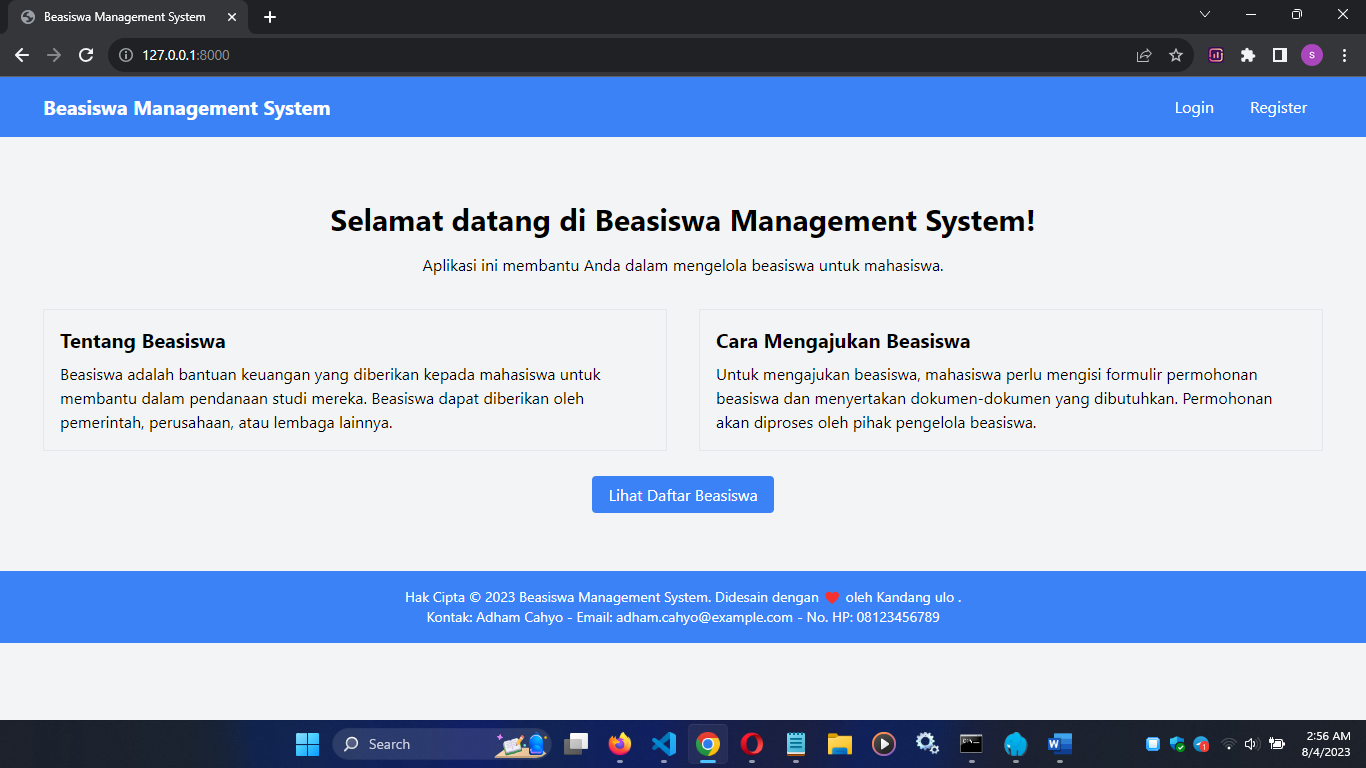Toggle the Chrome side panel icon
The width and height of the screenshot is (1366, 768).
[x=1280, y=55]
